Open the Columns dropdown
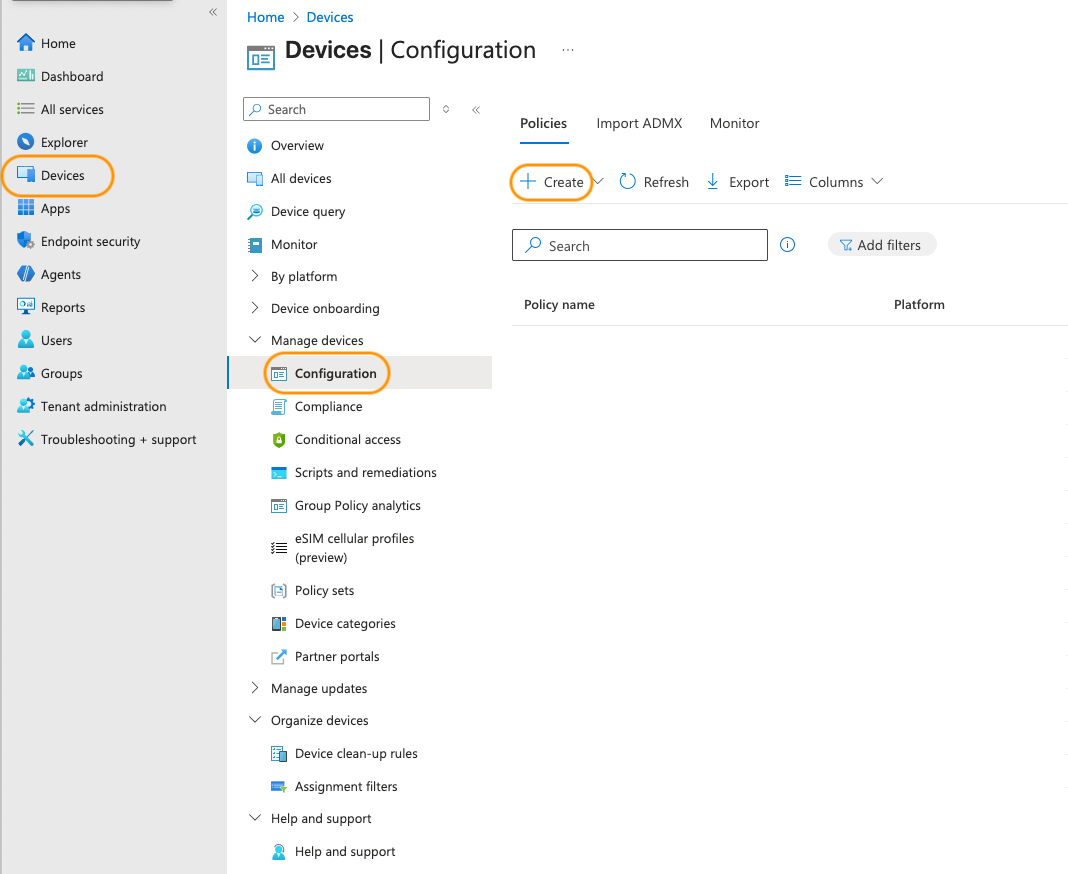The image size is (1068, 874). tap(835, 182)
